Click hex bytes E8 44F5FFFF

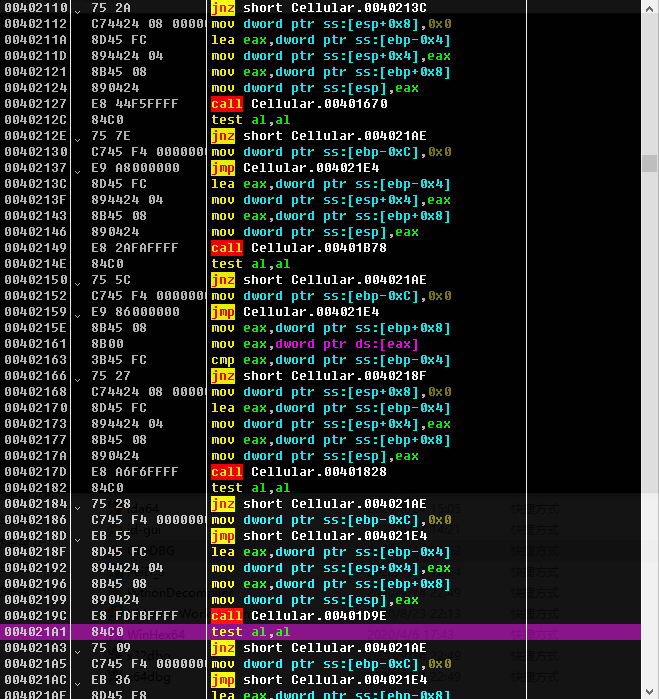point(135,104)
